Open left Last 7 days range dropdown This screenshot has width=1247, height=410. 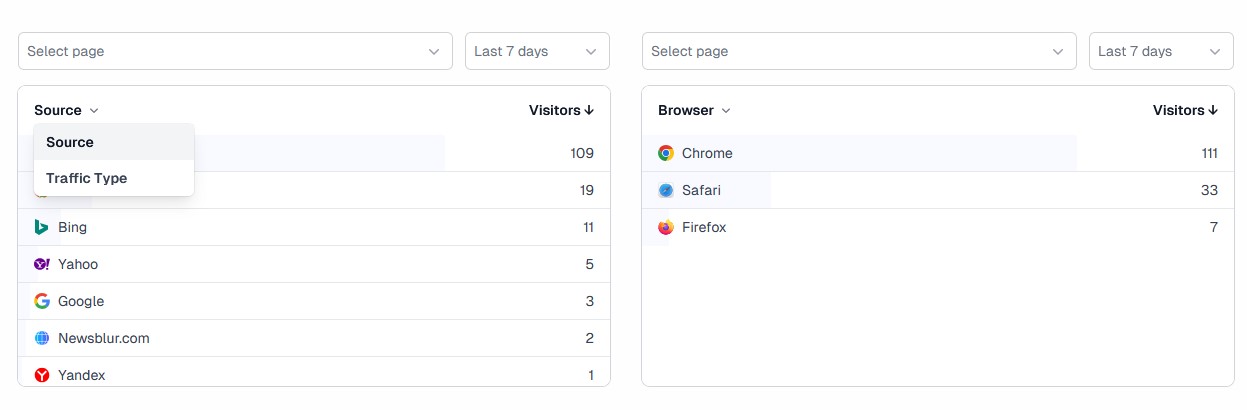(537, 51)
